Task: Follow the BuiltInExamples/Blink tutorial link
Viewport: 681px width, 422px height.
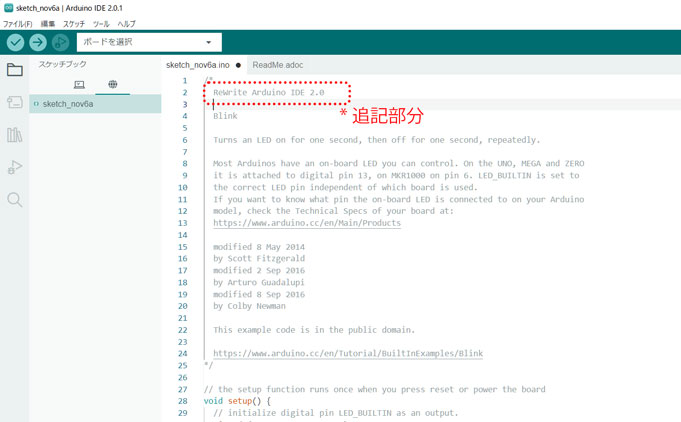Action: pos(348,353)
